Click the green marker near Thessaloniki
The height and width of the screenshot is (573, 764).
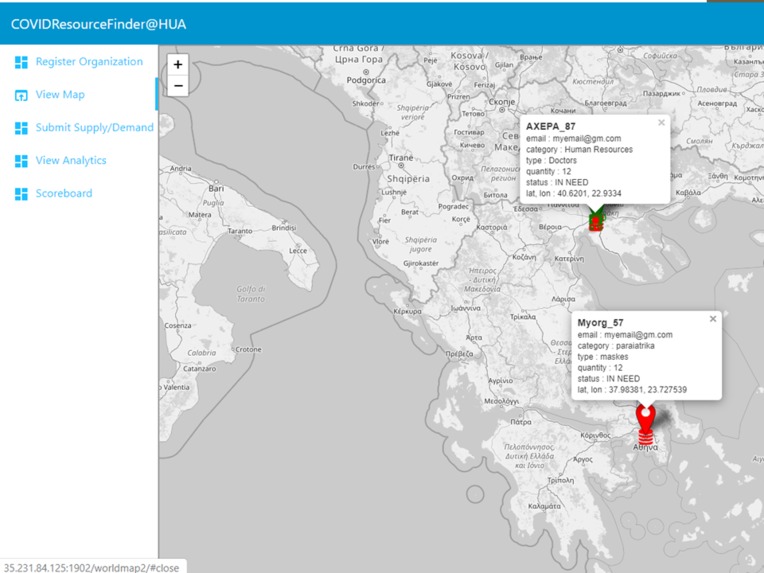[x=595, y=220]
